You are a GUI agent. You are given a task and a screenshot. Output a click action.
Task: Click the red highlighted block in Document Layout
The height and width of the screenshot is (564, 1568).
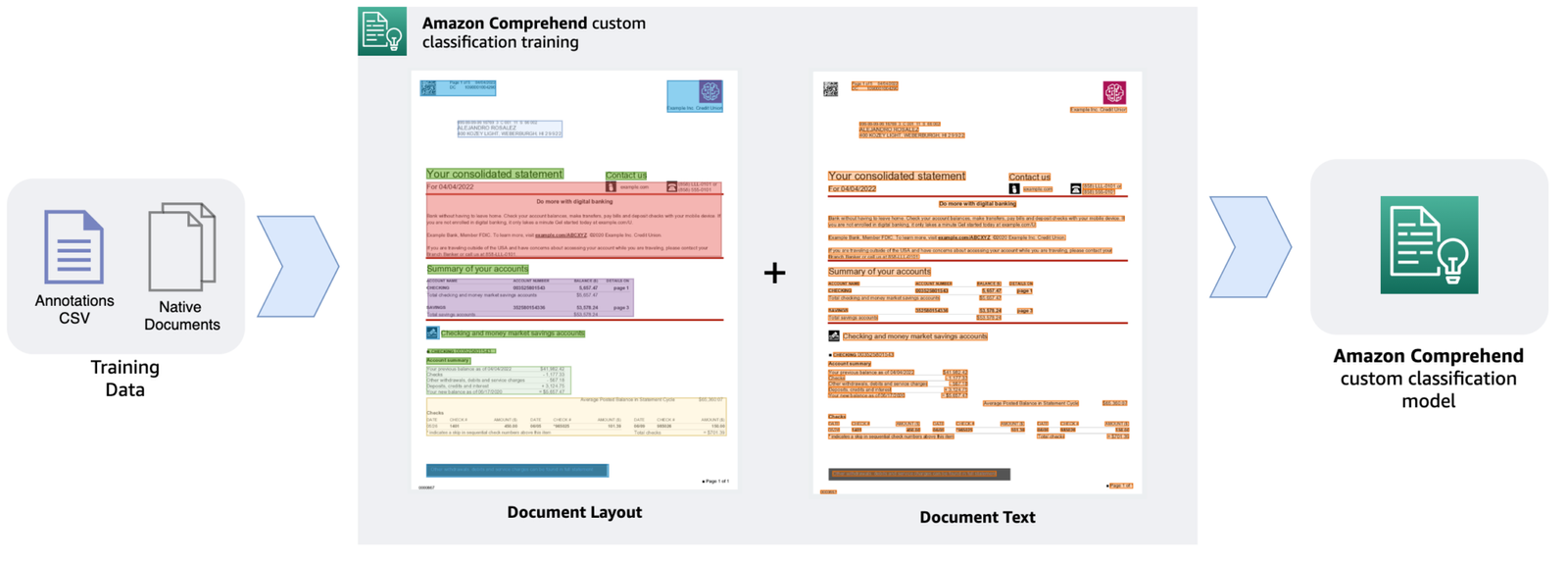[x=574, y=224]
